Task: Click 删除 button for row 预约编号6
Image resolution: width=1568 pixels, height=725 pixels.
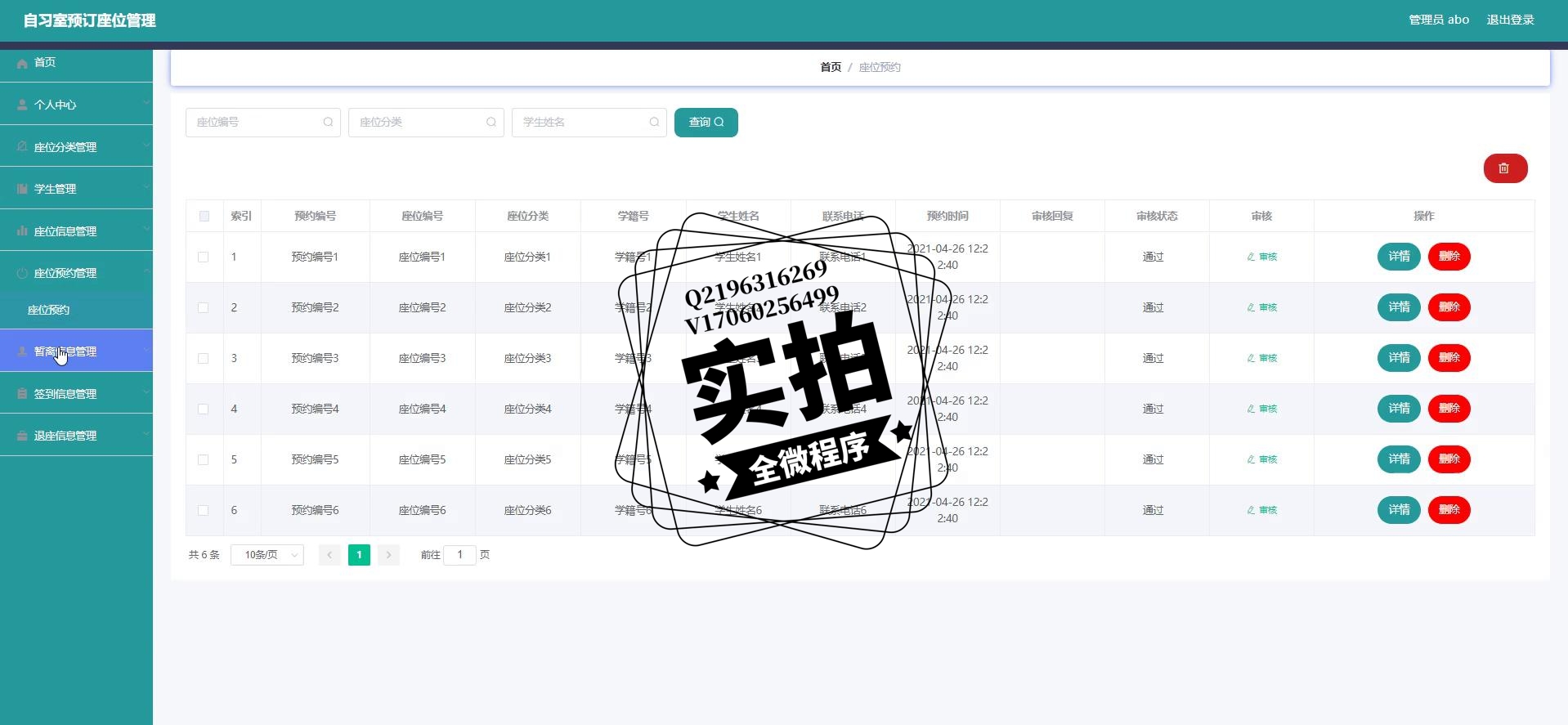Action: (1449, 510)
